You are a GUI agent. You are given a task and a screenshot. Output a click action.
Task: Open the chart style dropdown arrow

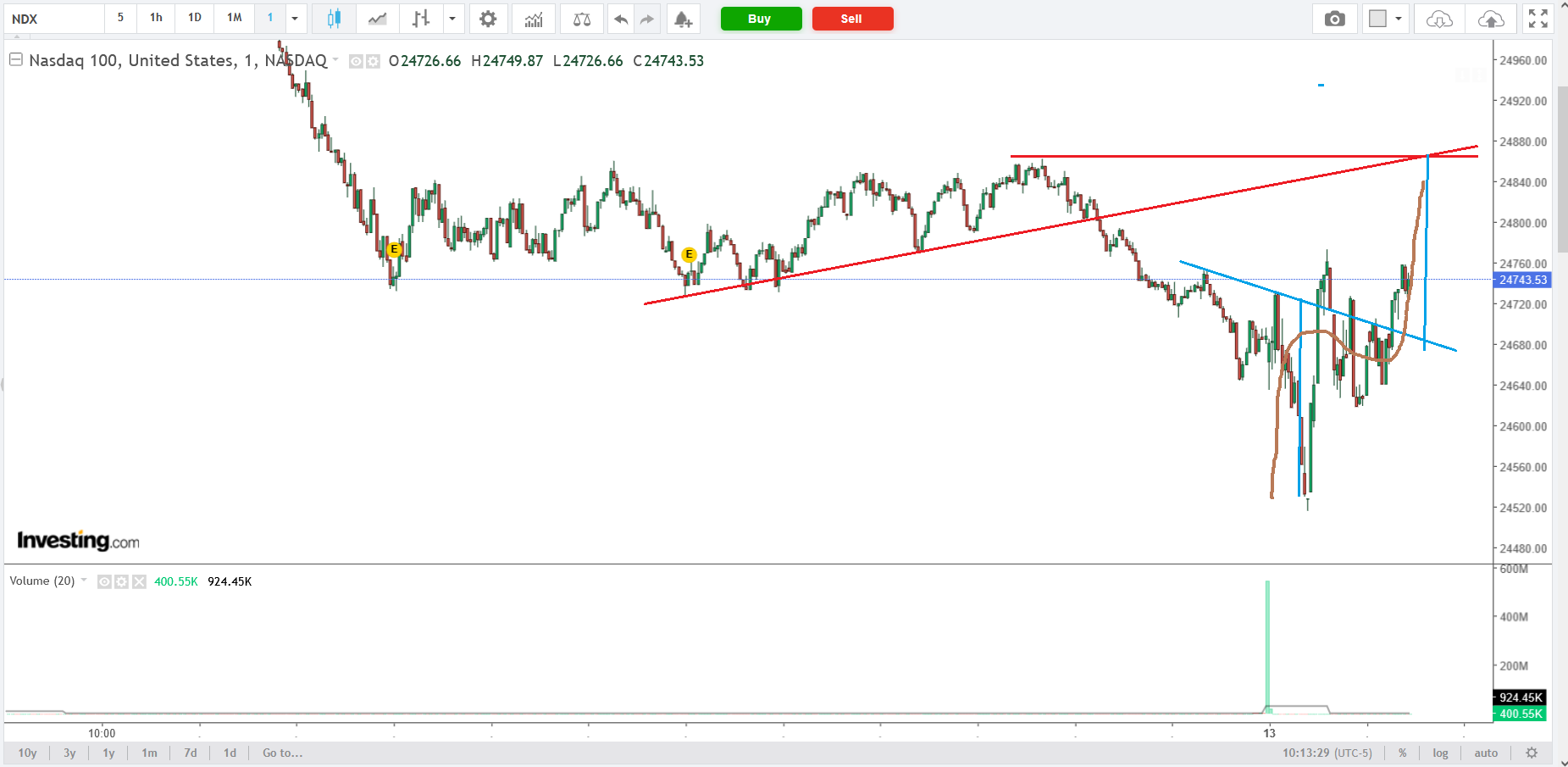(x=452, y=19)
